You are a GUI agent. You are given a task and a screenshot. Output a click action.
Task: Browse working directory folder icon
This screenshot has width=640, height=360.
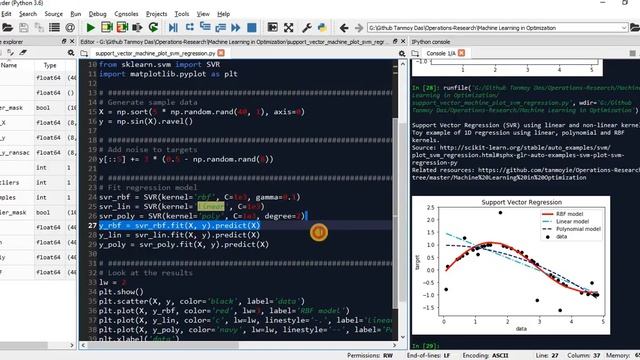(635, 28)
